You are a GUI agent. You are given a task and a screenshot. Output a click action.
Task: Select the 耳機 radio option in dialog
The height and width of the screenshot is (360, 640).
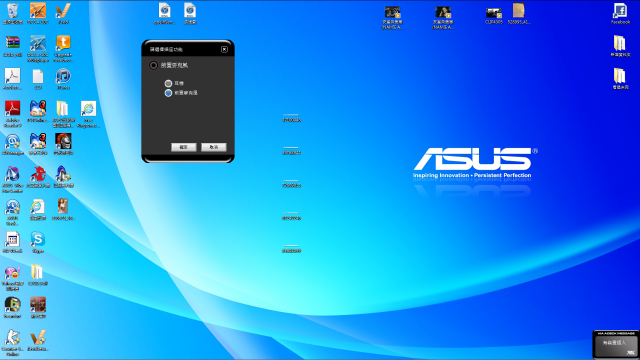pyautogui.click(x=168, y=83)
